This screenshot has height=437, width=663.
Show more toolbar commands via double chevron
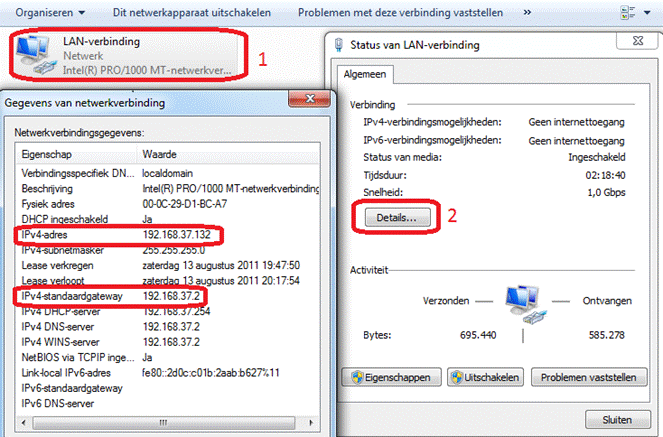click(x=527, y=12)
